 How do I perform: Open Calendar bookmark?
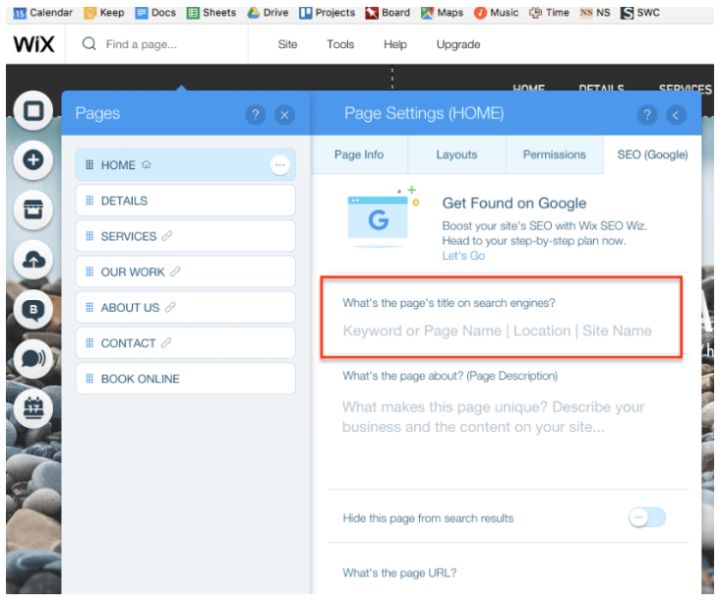[43, 12]
